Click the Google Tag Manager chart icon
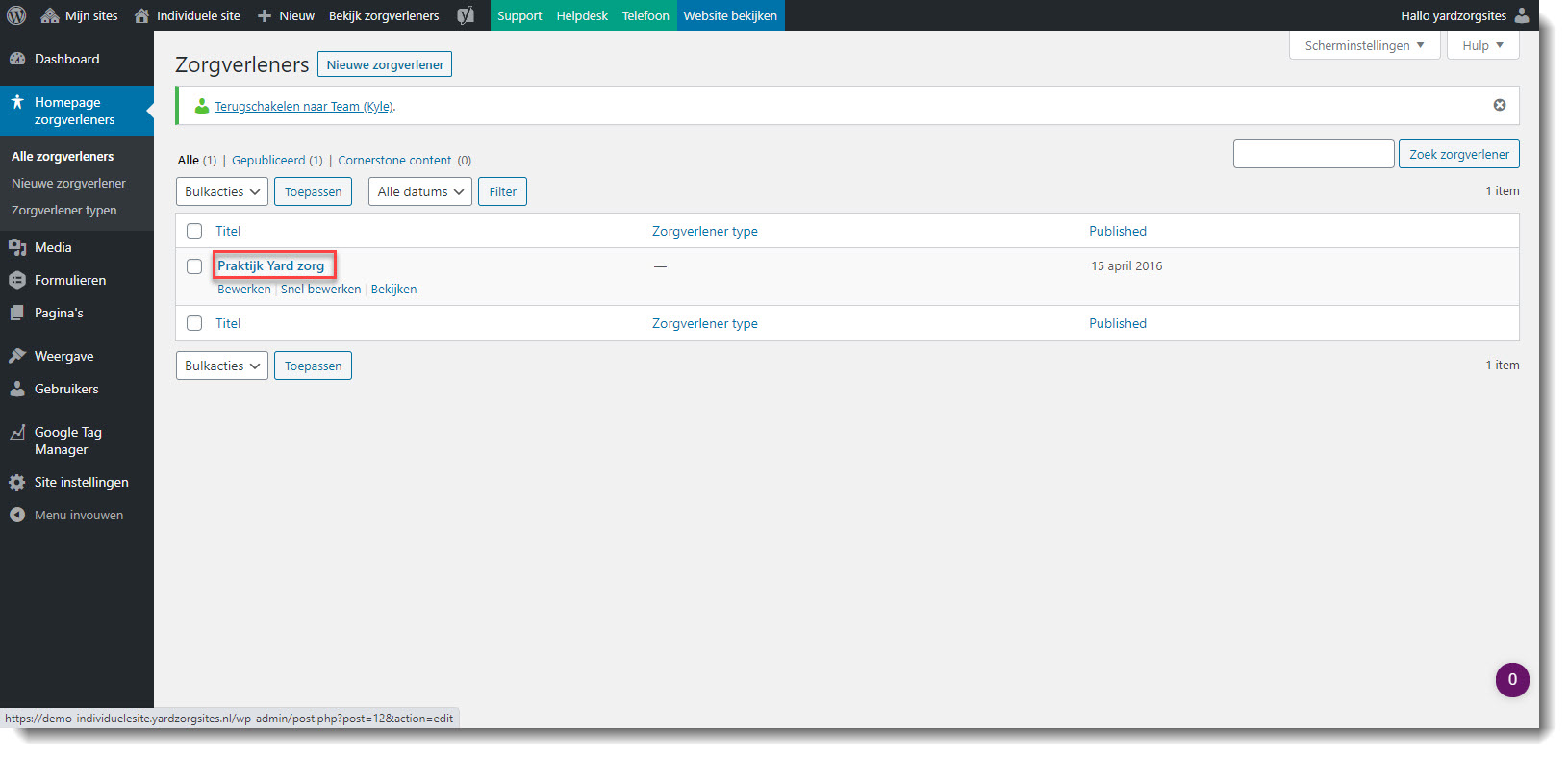1568x757 pixels. click(x=17, y=432)
